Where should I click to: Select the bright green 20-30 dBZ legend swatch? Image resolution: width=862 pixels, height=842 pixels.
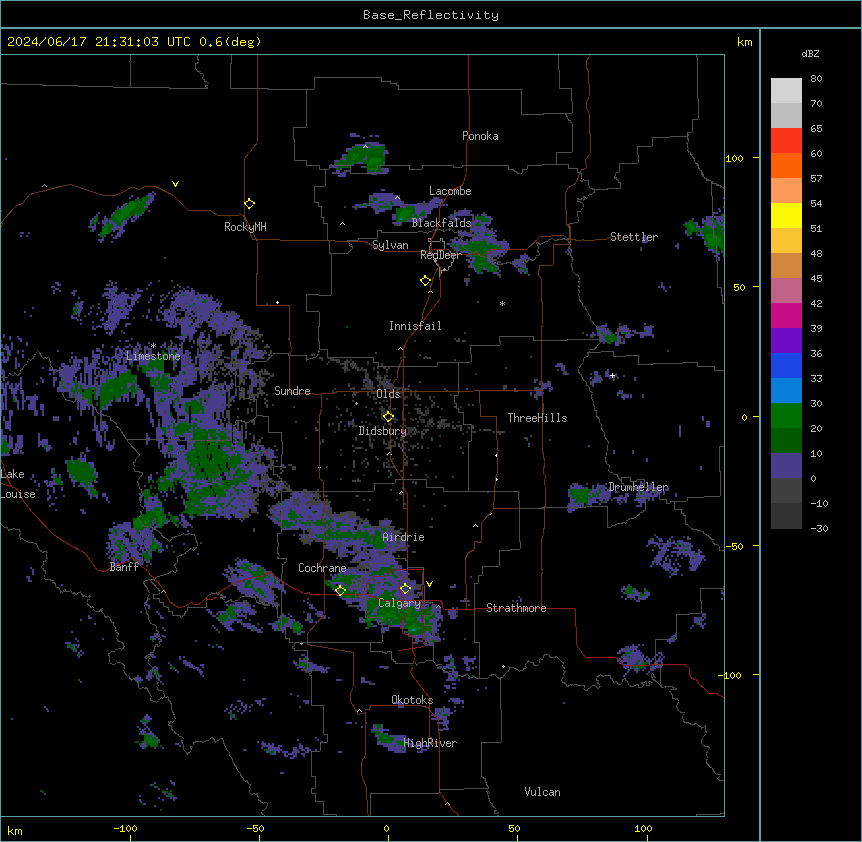click(x=786, y=416)
